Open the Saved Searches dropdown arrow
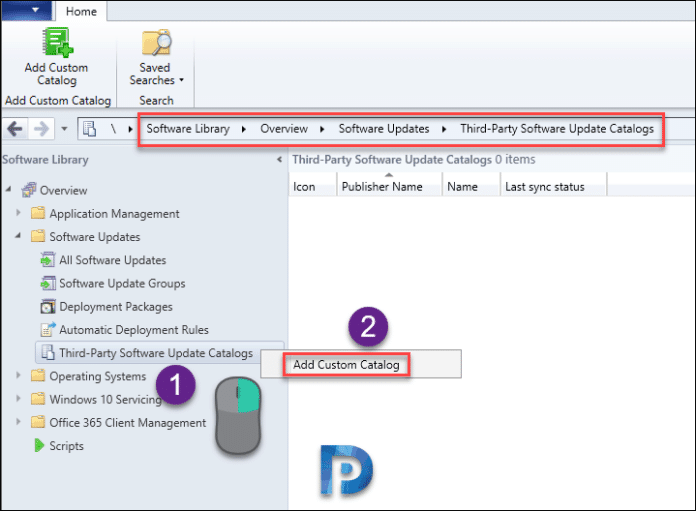The image size is (696, 511). point(182,80)
